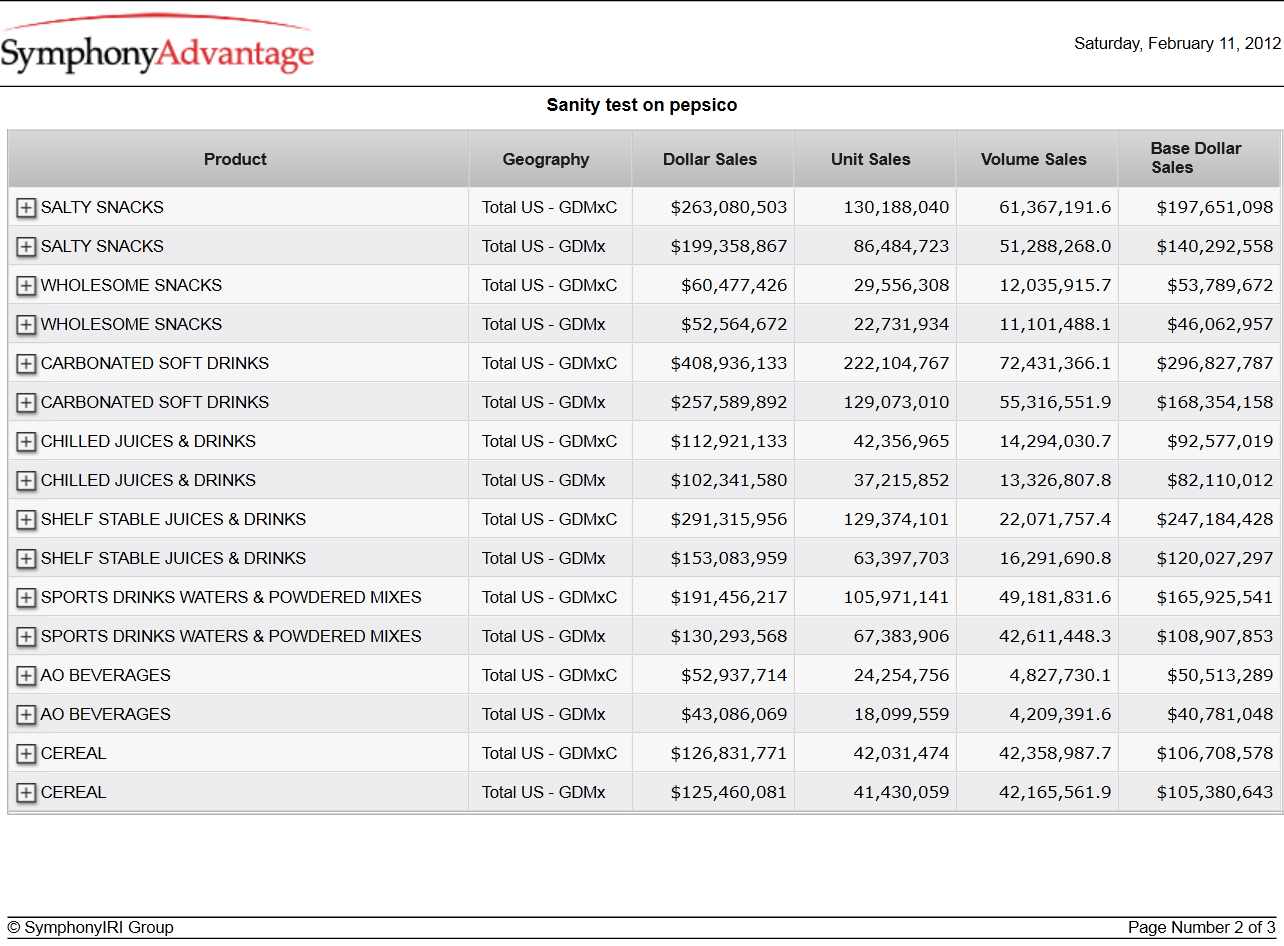Select the 129,374,101 unit sales cell
This screenshot has height=946, width=1284.
coord(875,519)
